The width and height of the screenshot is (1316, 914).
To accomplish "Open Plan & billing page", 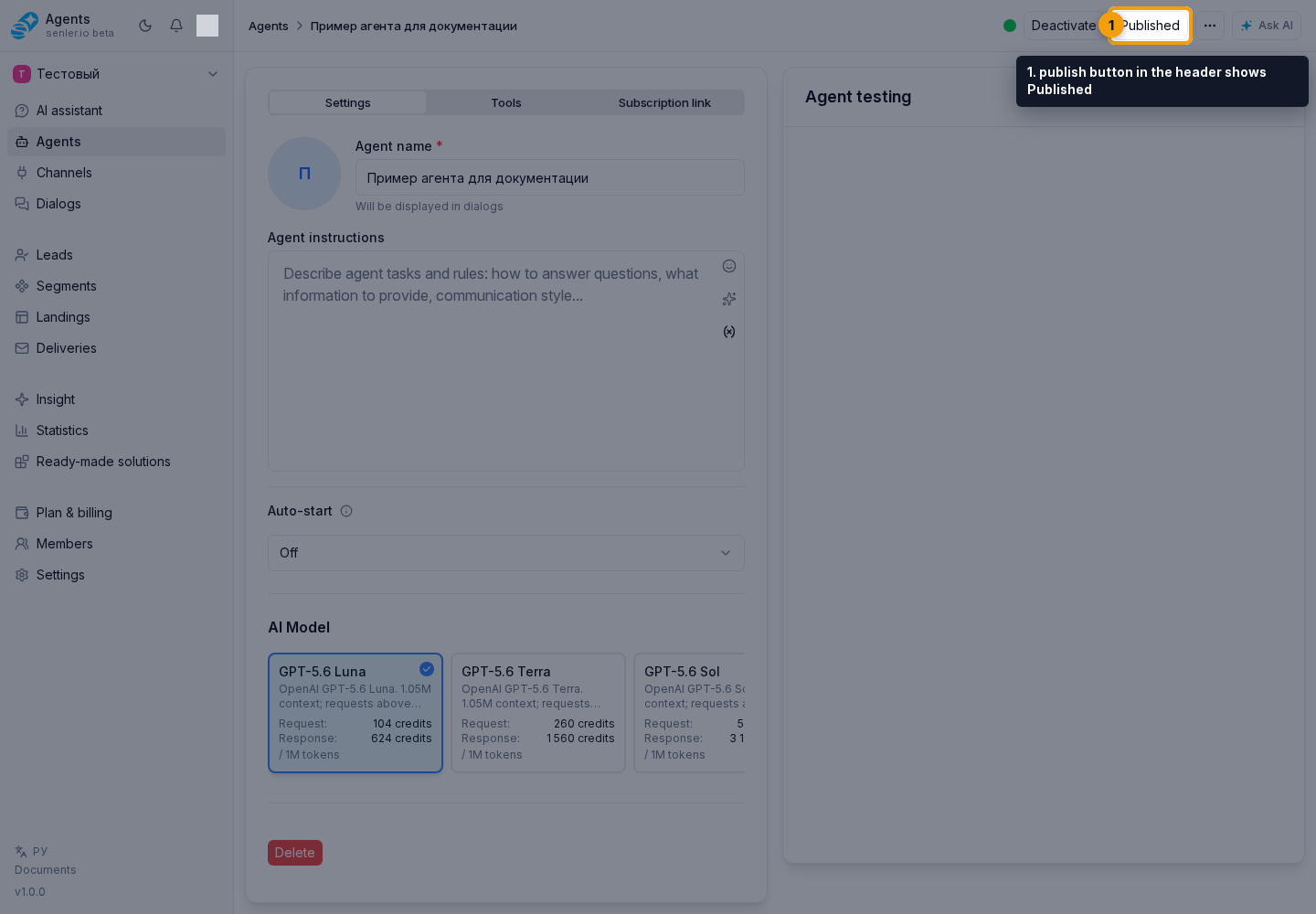I will pos(116,513).
